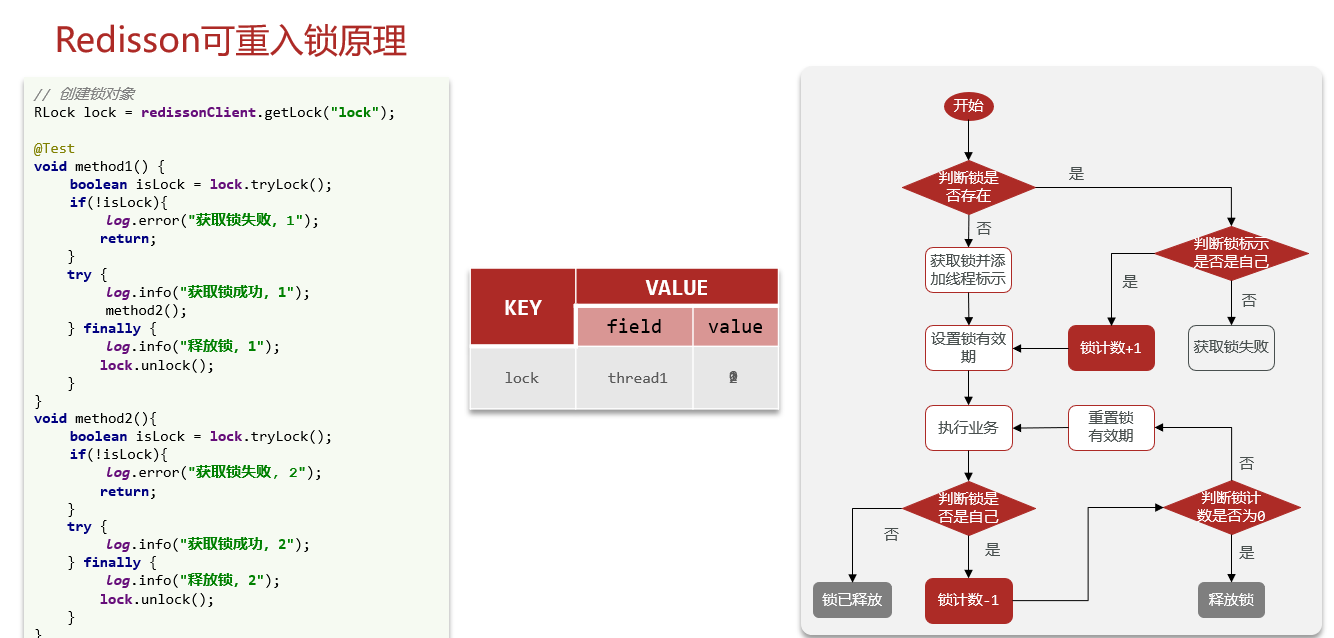Click the VALUE table header

(x=677, y=287)
